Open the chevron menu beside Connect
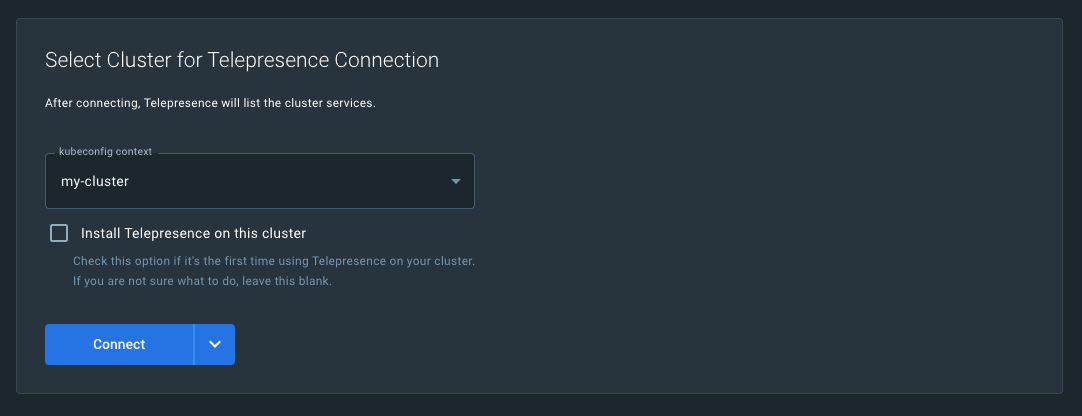This screenshot has height=416, width=1082. click(215, 344)
